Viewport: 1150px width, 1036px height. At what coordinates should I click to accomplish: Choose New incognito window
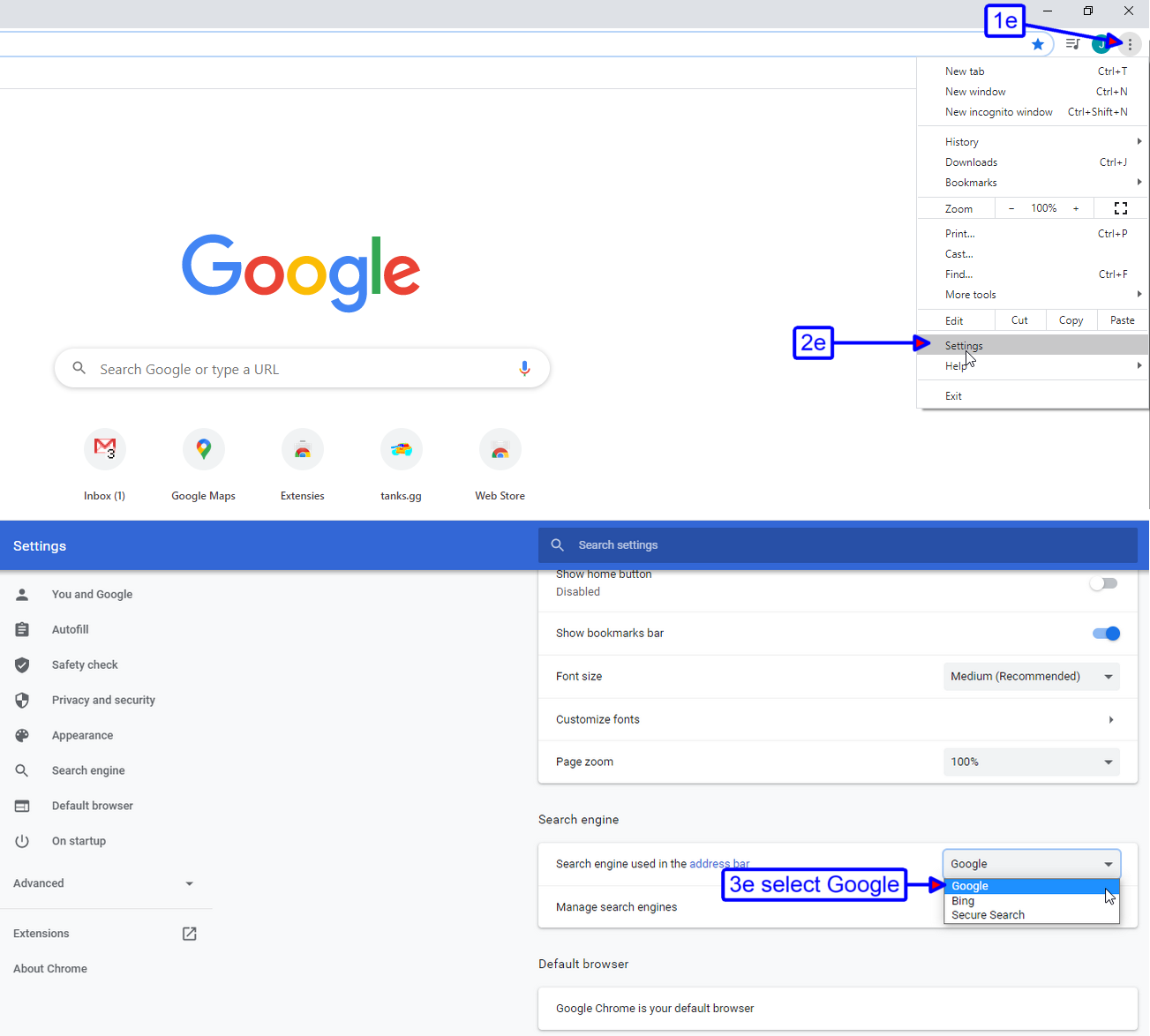click(x=1033, y=112)
